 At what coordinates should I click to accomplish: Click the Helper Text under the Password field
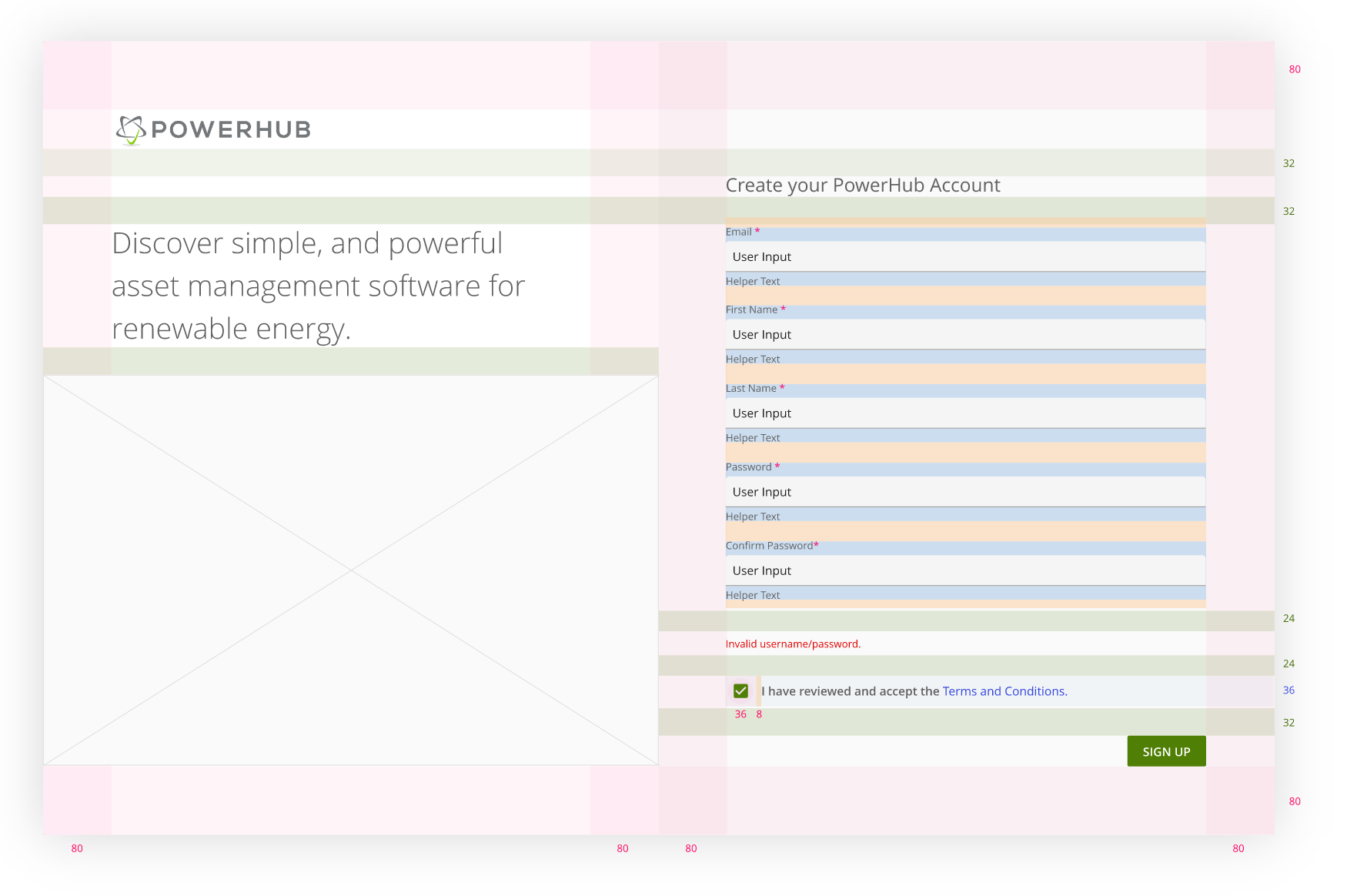(753, 517)
